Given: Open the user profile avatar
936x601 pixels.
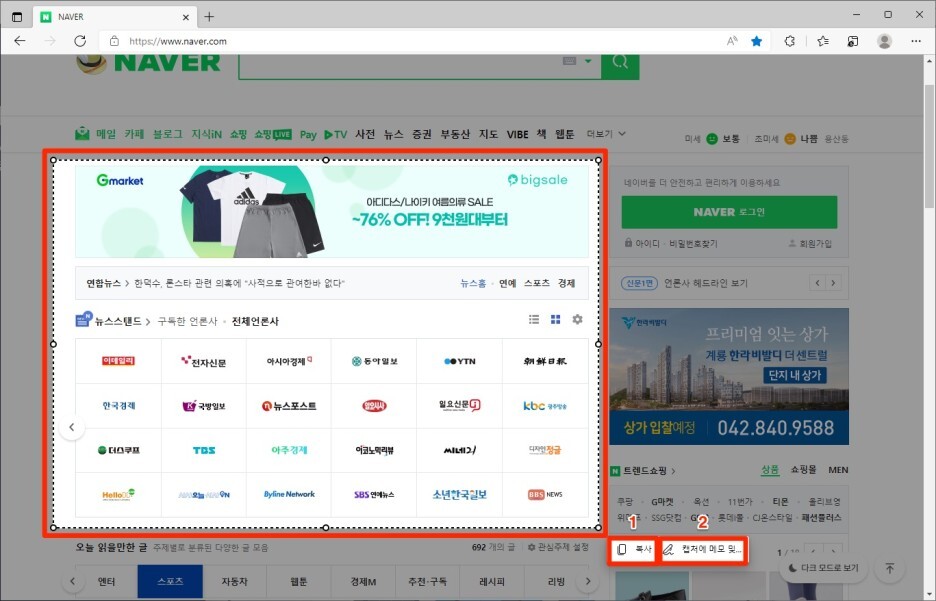Looking at the screenshot, I should point(885,41).
